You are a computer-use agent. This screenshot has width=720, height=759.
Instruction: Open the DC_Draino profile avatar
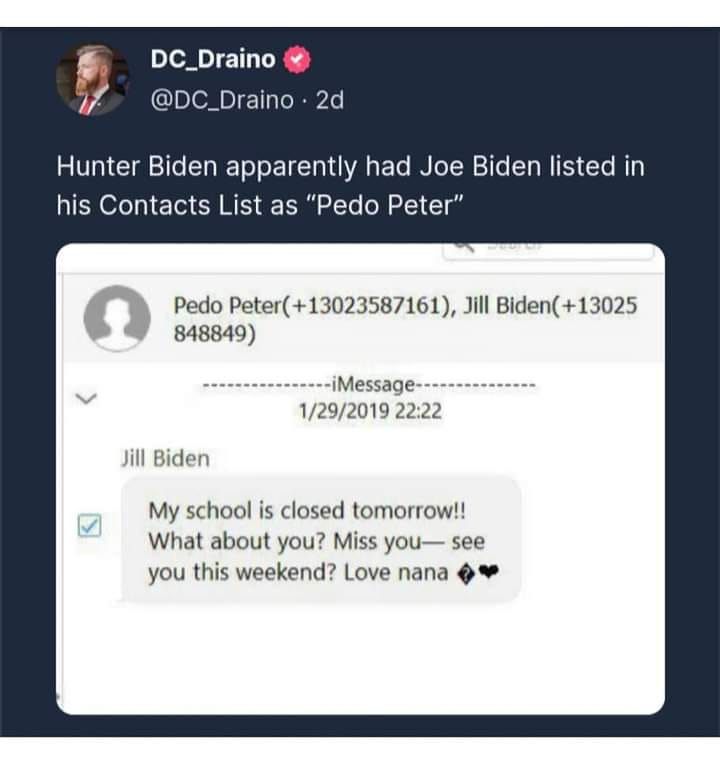tap(92, 81)
